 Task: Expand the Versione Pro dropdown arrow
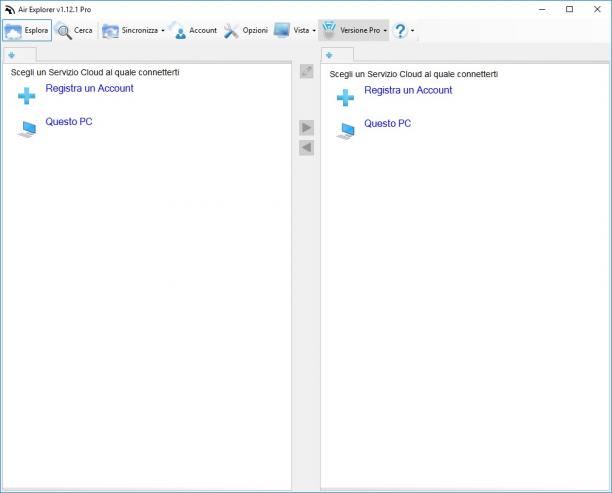coord(385,30)
